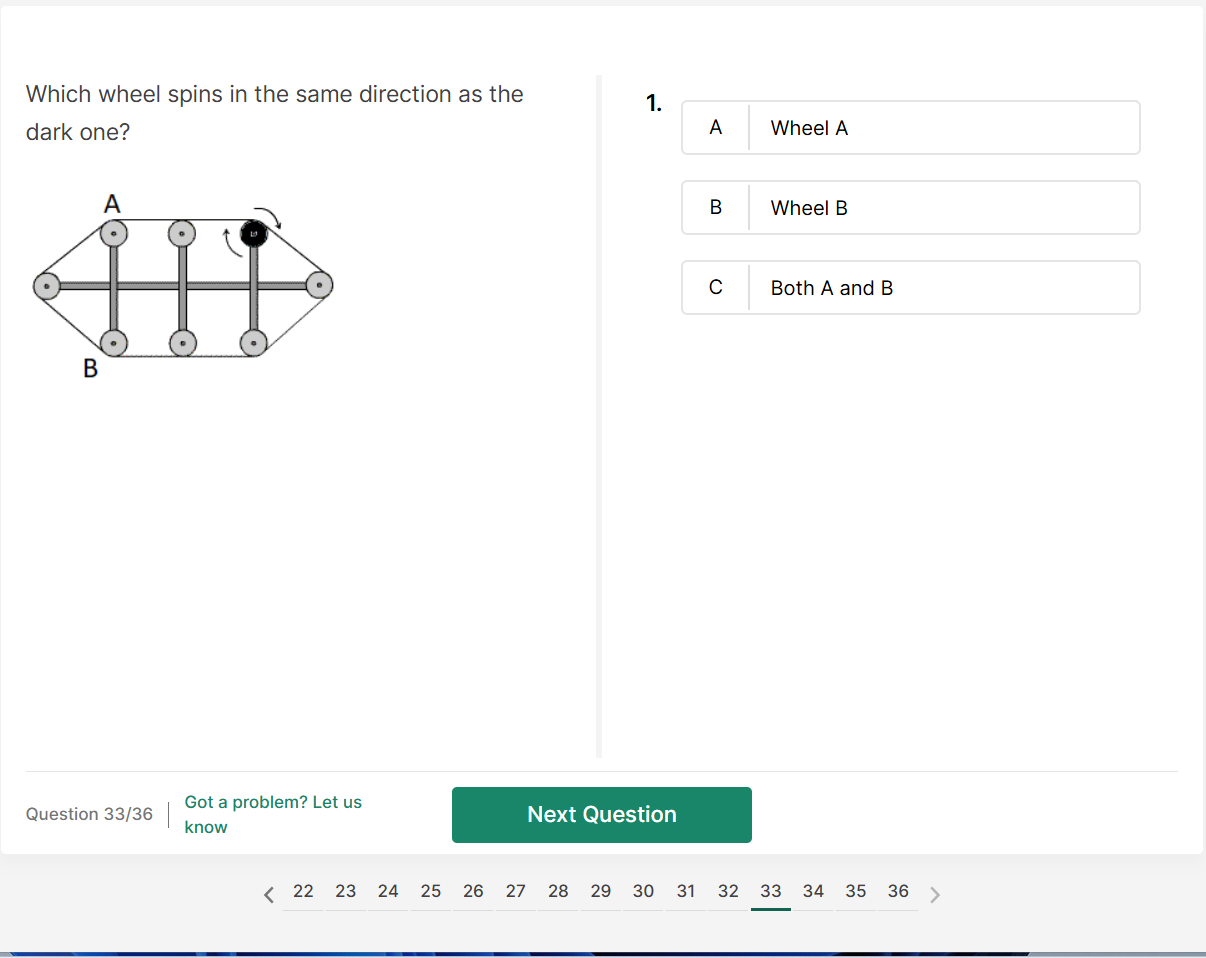1206x958 pixels.
Task: Jump to question 22
Action: (303, 891)
